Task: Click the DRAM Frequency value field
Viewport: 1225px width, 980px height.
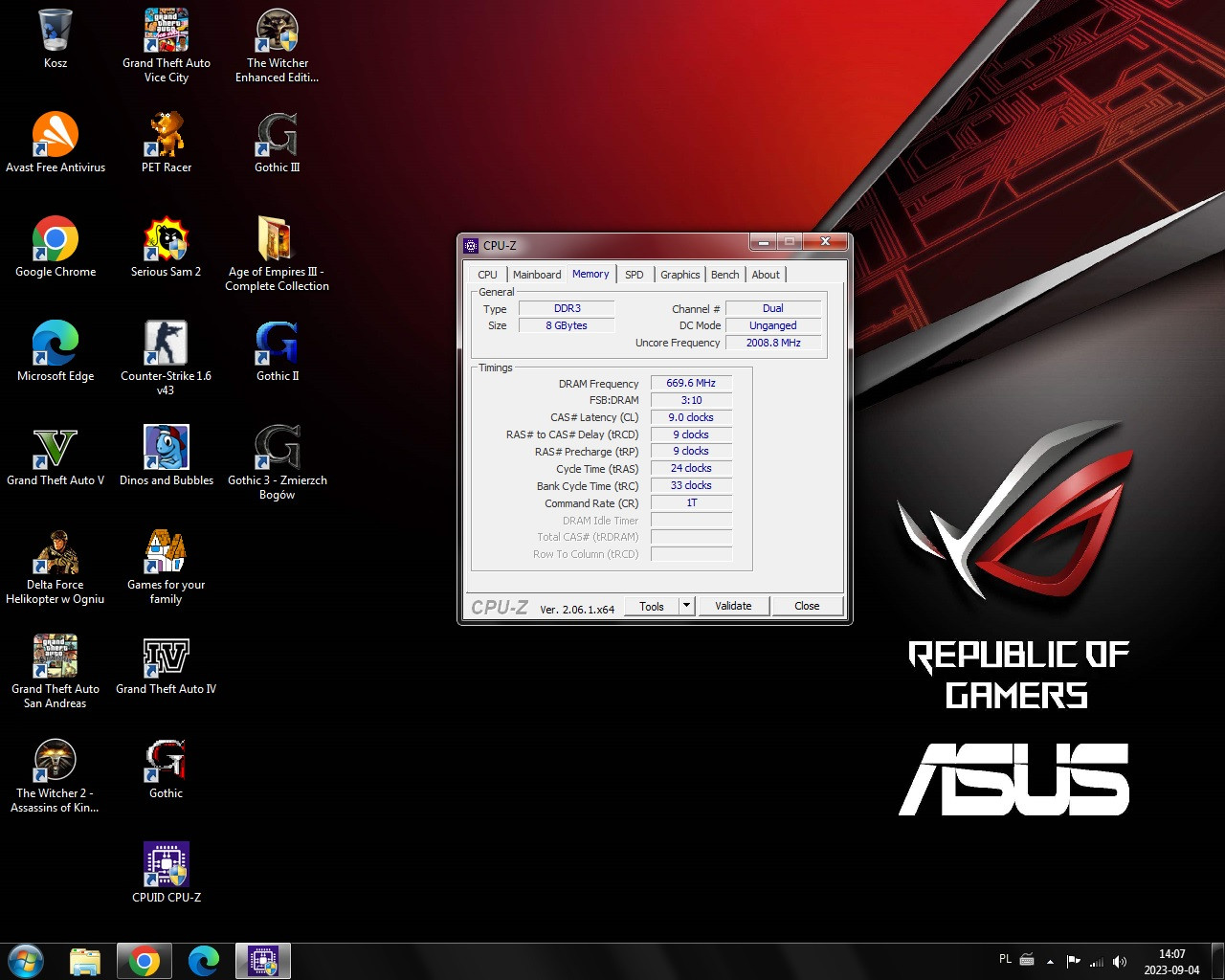Action: tap(691, 383)
